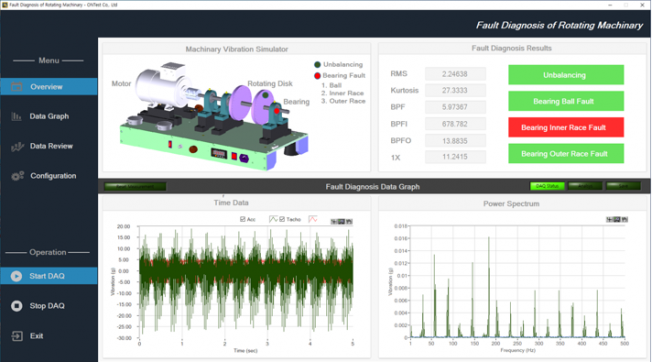Click the Data Review chart icon

[17, 146]
